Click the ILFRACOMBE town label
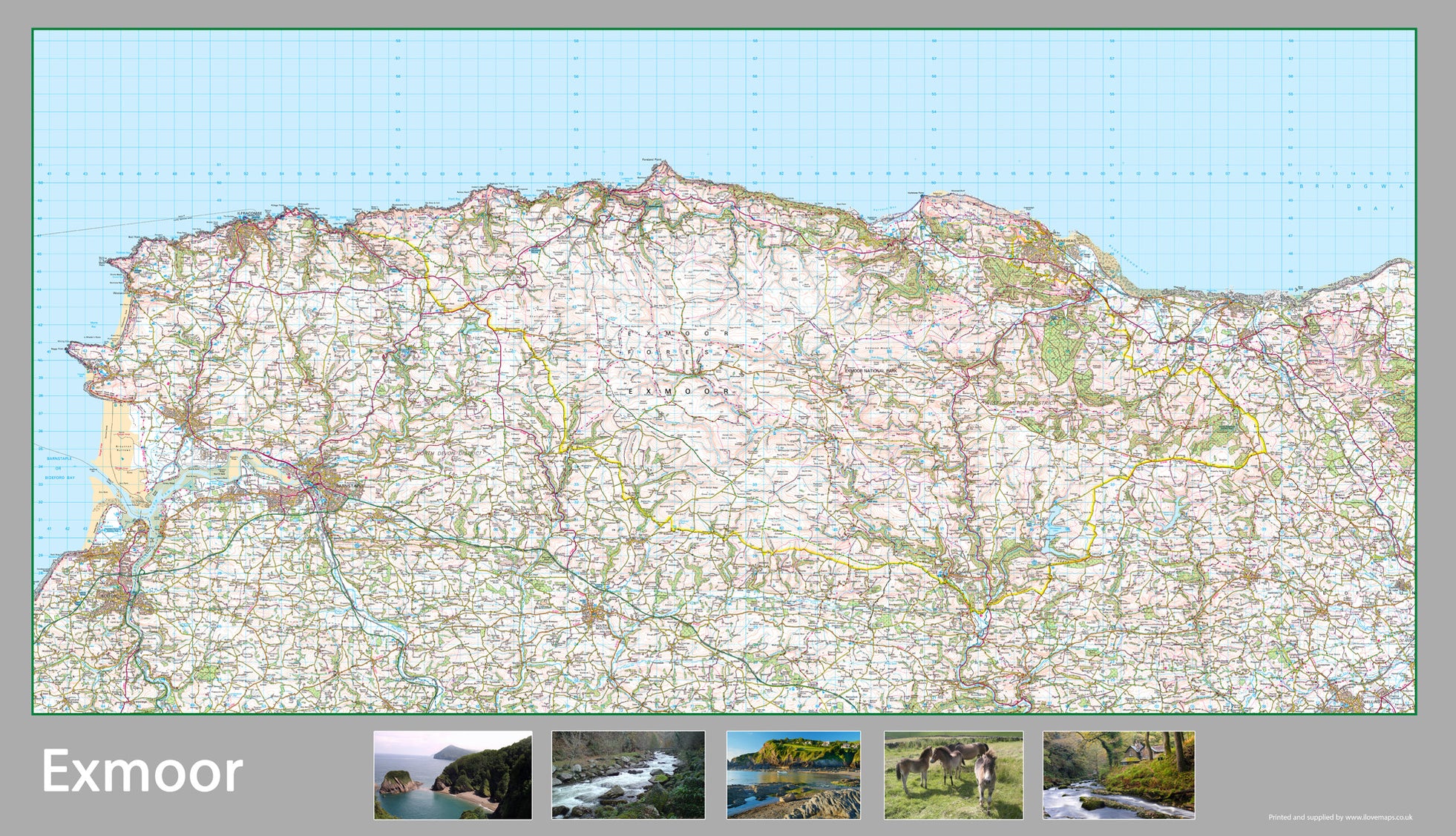The height and width of the screenshot is (836, 1456). [x=249, y=214]
